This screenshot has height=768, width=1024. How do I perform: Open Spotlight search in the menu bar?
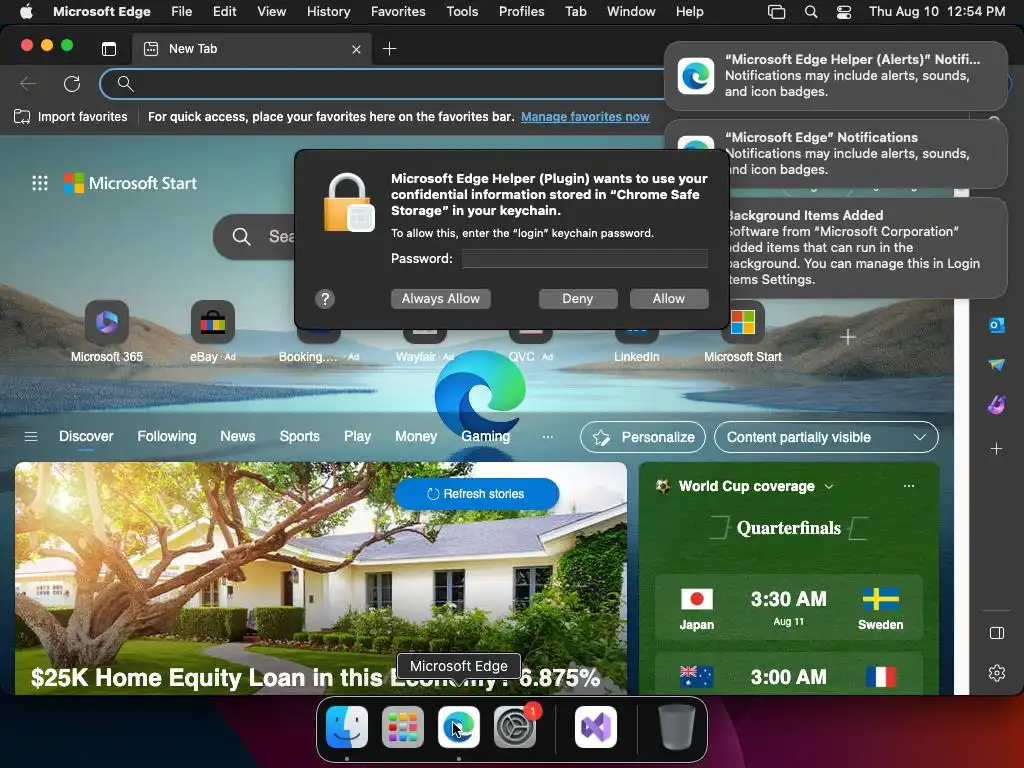[x=810, y=12]
